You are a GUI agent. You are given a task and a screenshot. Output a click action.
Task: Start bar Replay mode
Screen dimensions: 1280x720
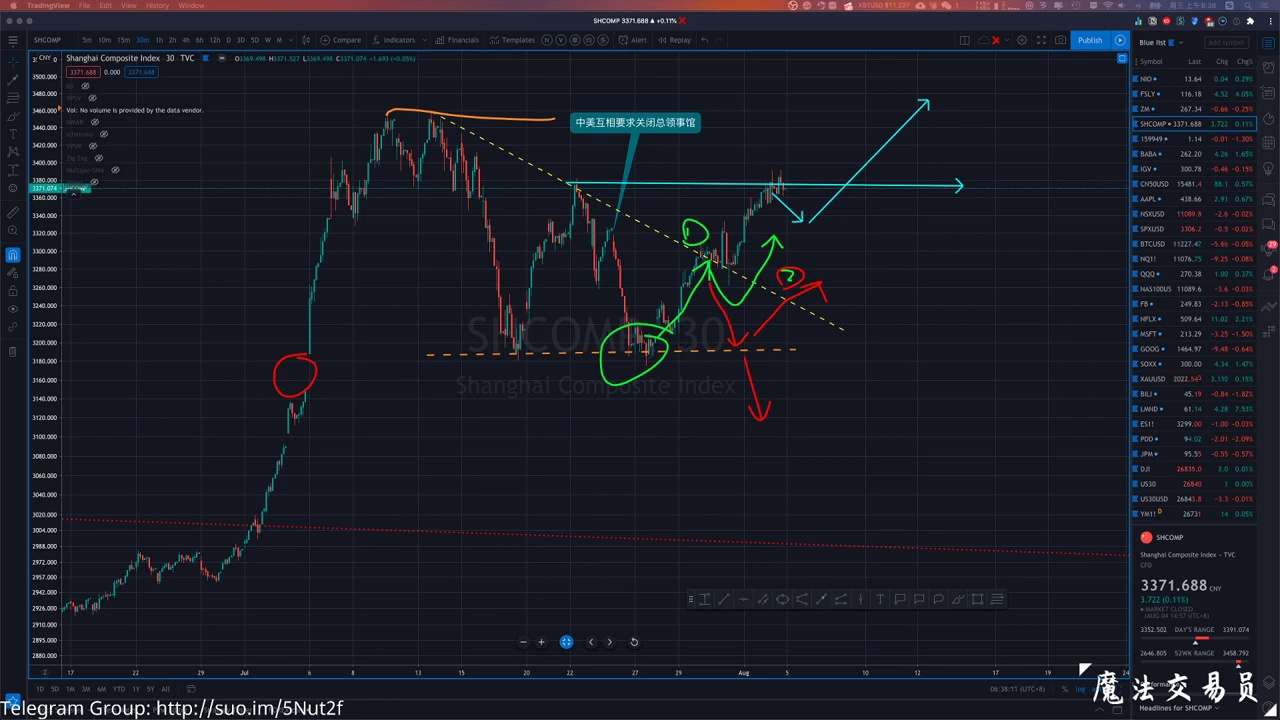[675, 40]
